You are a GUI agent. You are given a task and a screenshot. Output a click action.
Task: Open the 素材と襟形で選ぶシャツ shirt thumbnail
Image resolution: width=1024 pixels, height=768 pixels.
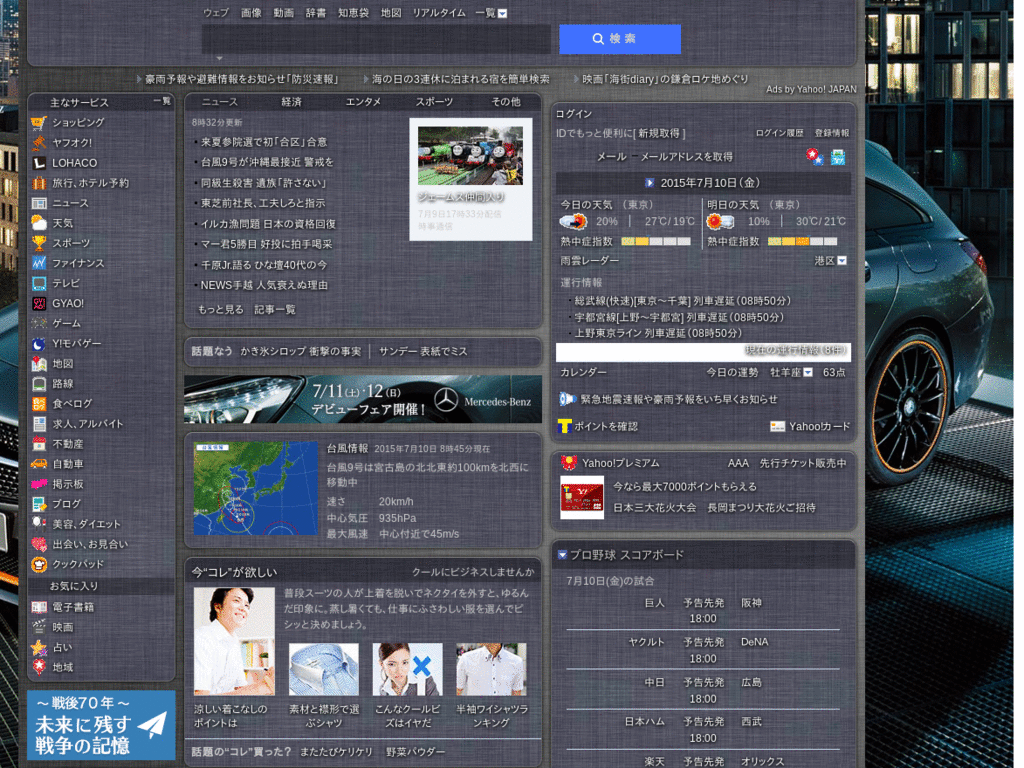click(324, 669)
